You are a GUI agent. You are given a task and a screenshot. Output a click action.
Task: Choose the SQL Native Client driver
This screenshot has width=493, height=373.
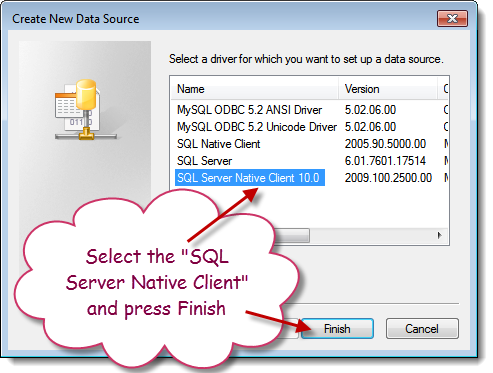pos(218,144)
